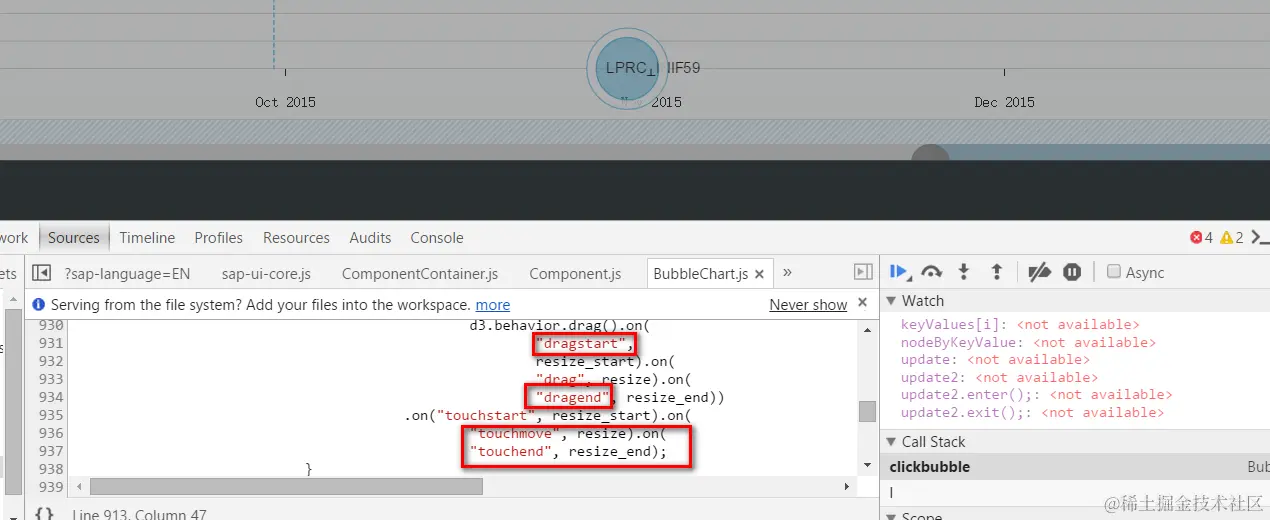Open the Audits panel
This screenshot has width=1270, height=520.
coord(370,238)
